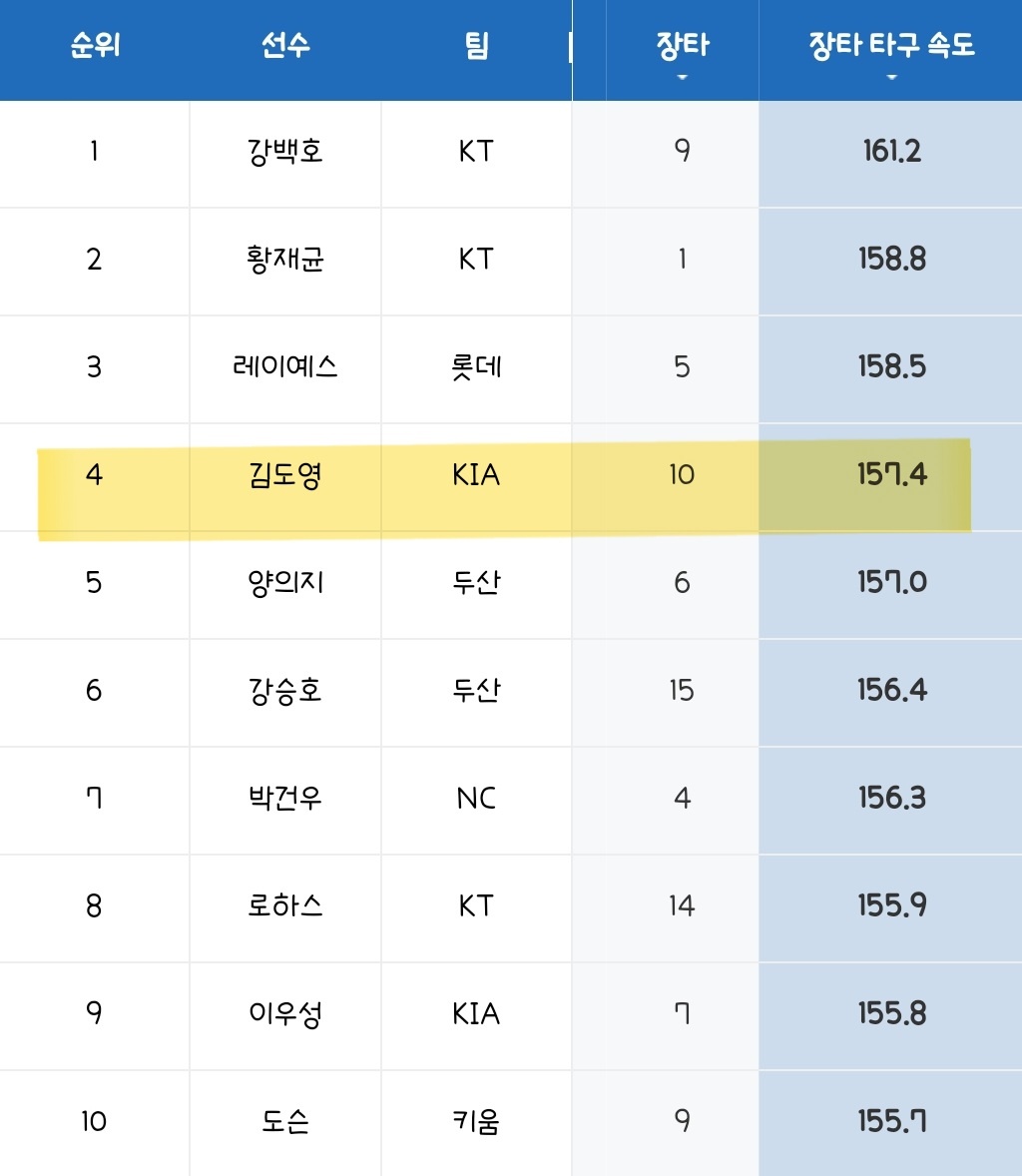Click the sort arrow under 장타 header

tap(683, 77)
